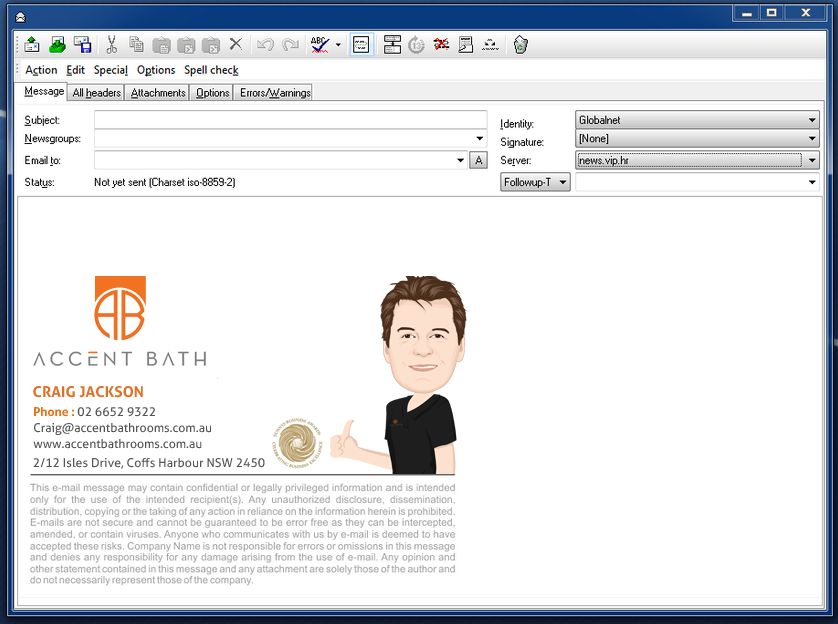Viewport: 838px width, 624px height.
Task: Click the Delete X toolbar icon
Action: coord(236,45)
